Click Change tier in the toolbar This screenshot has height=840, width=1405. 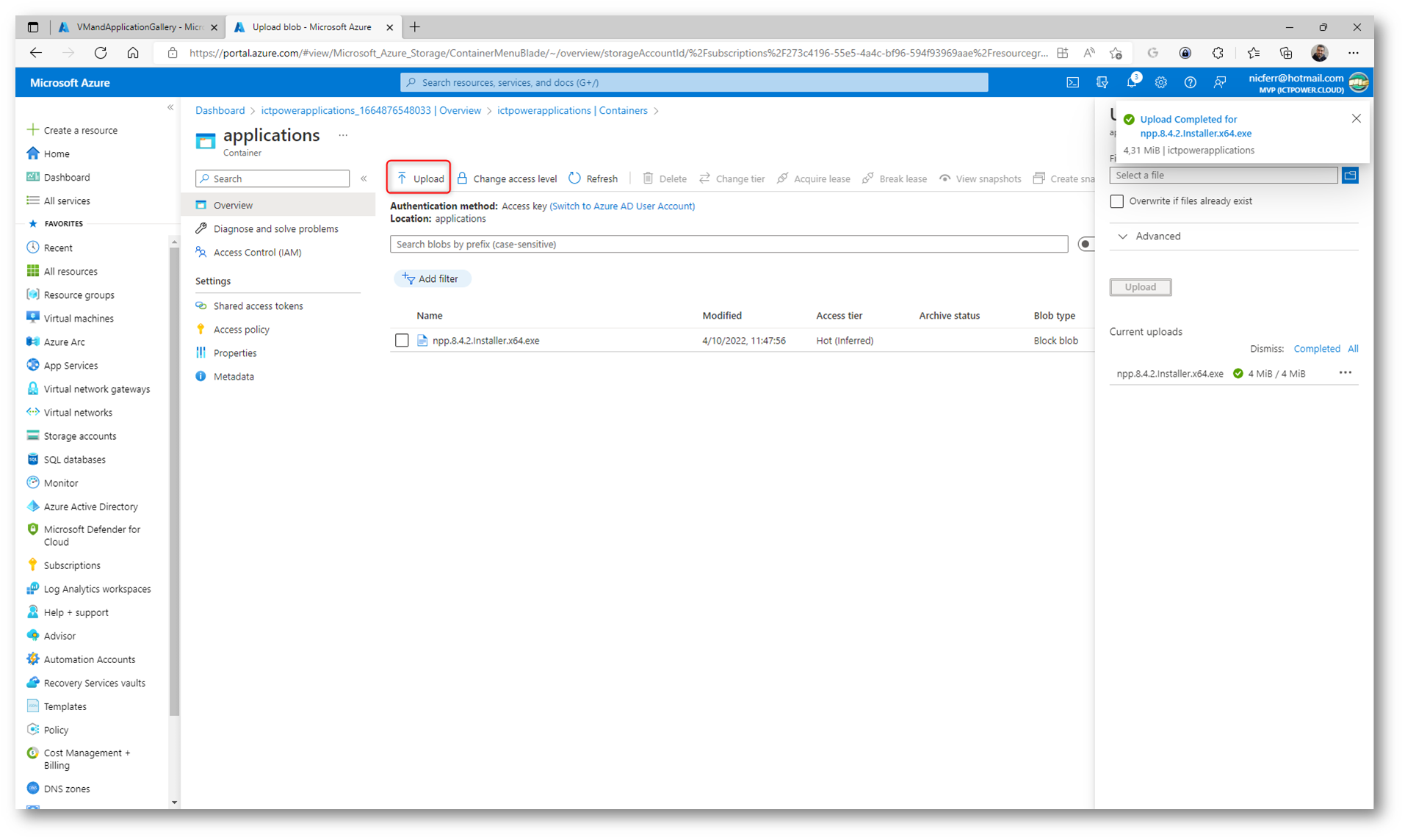tap(732, 178)
